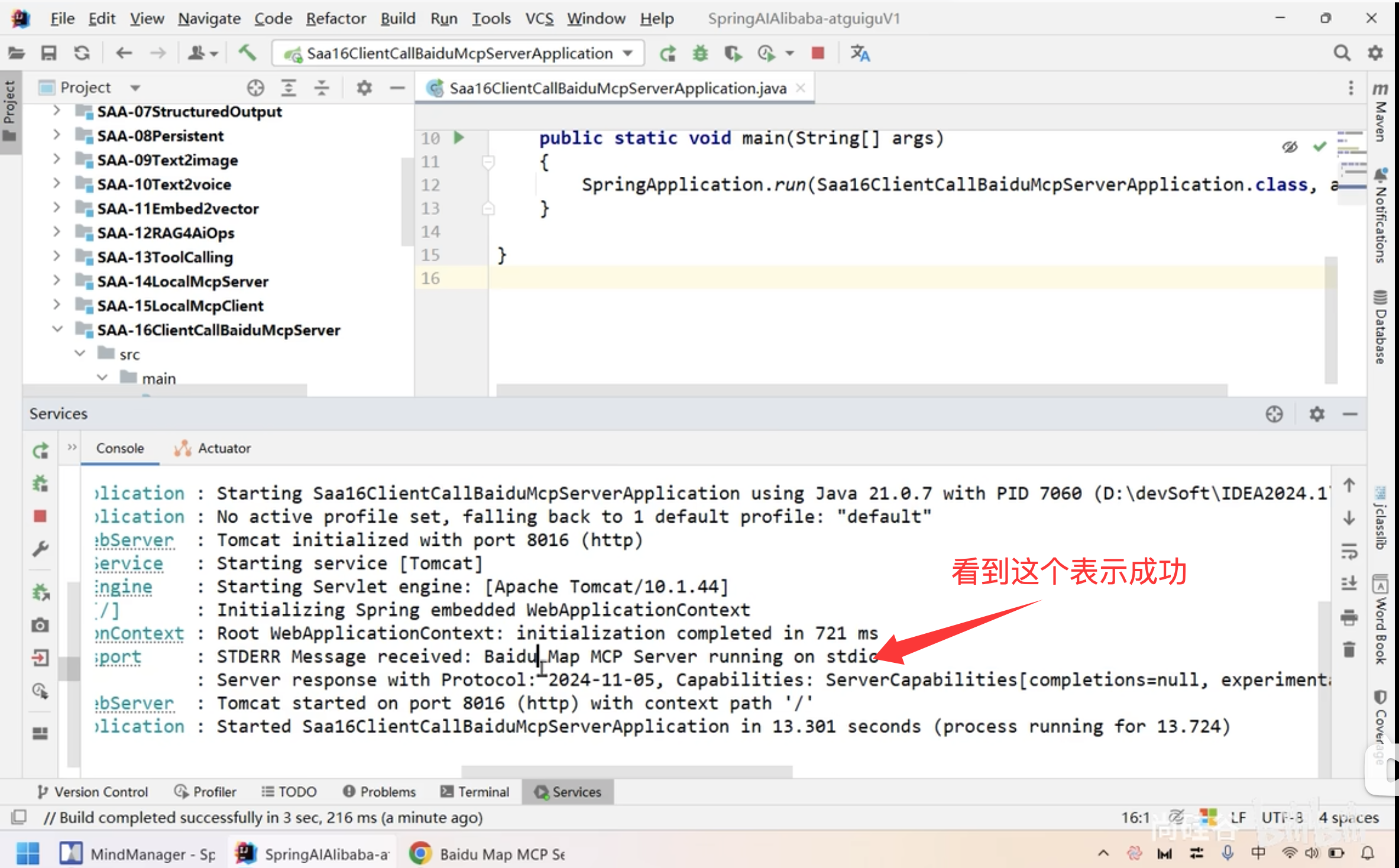Toggle reader mode eye icon in editor

tap(1290, 147)
